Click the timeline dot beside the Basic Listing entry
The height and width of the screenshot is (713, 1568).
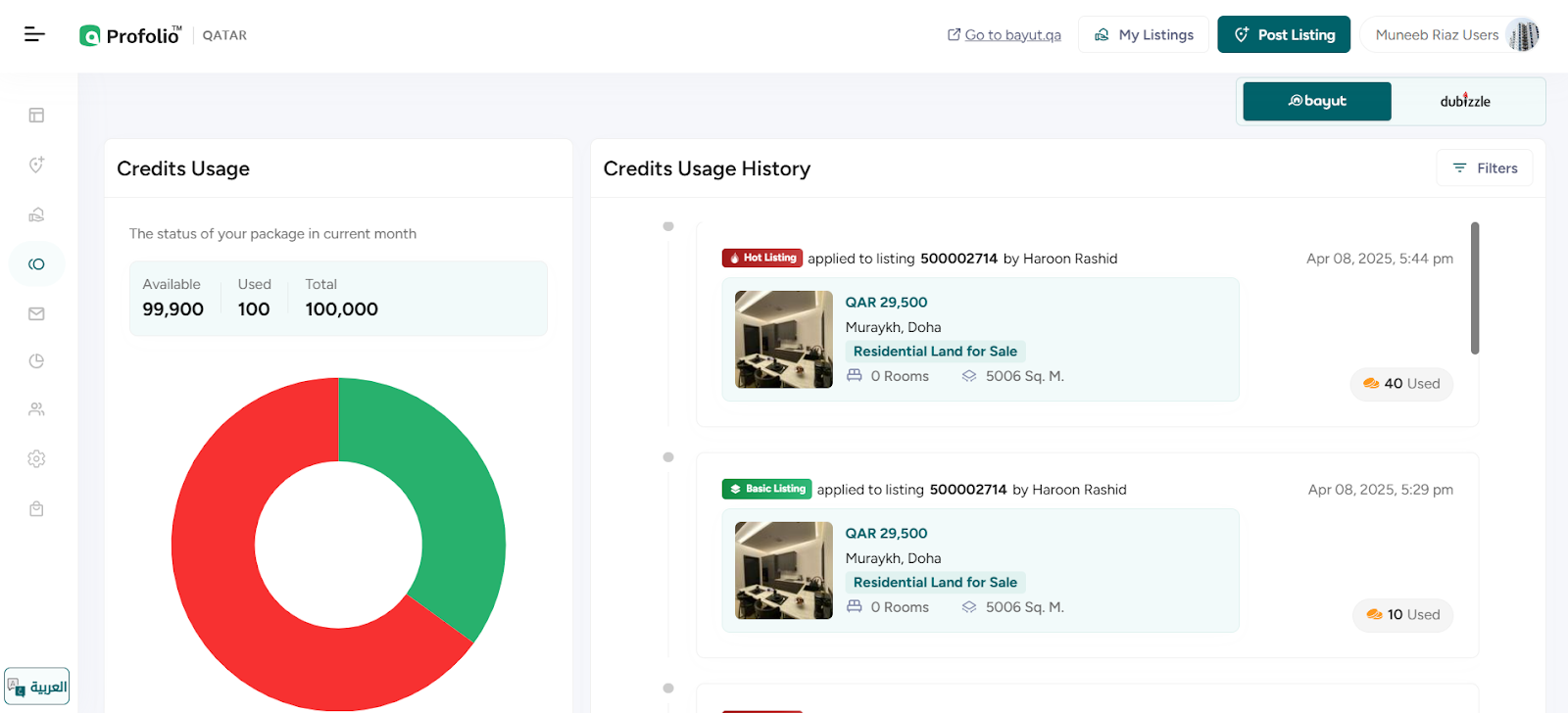(668, 457)
